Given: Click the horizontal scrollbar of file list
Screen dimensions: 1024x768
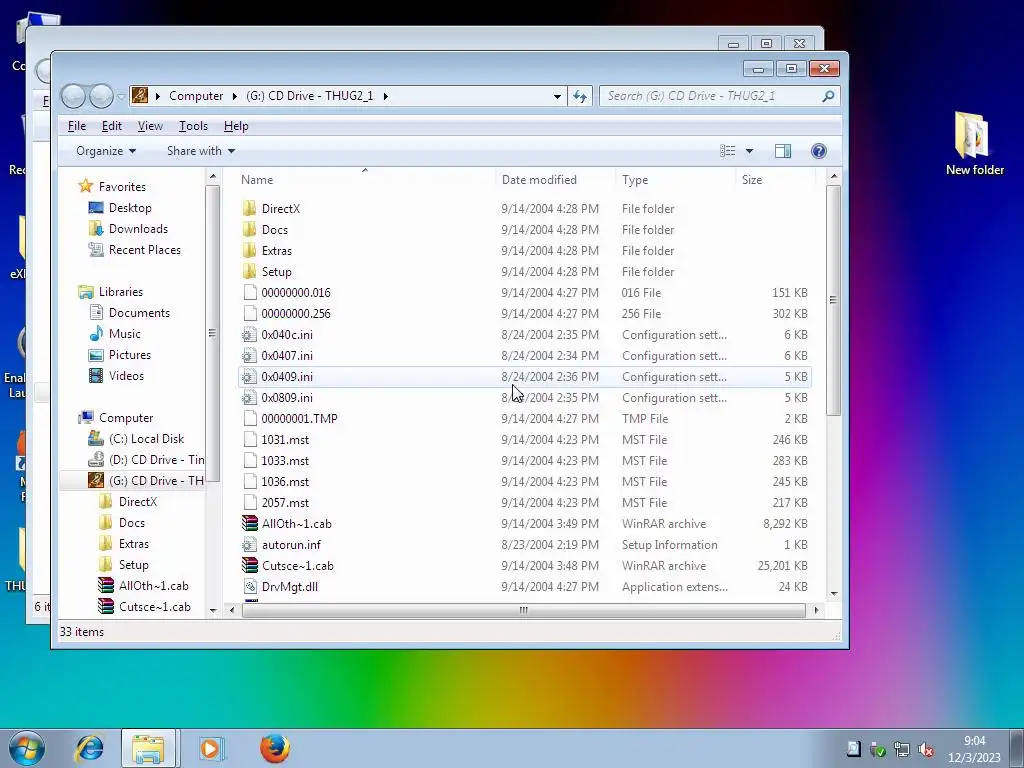Looking at the screenshot, I should [x=523, y=610].
